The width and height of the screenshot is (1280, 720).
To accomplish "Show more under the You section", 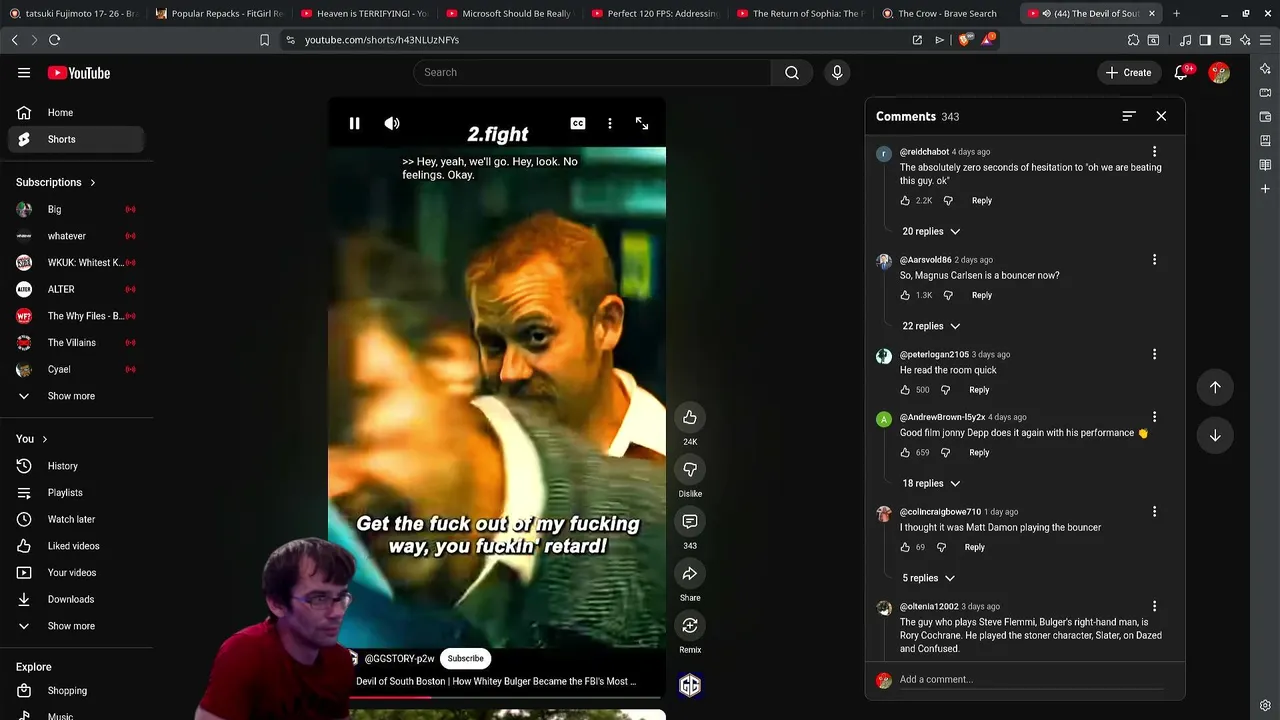I will (x=76, y=626).
